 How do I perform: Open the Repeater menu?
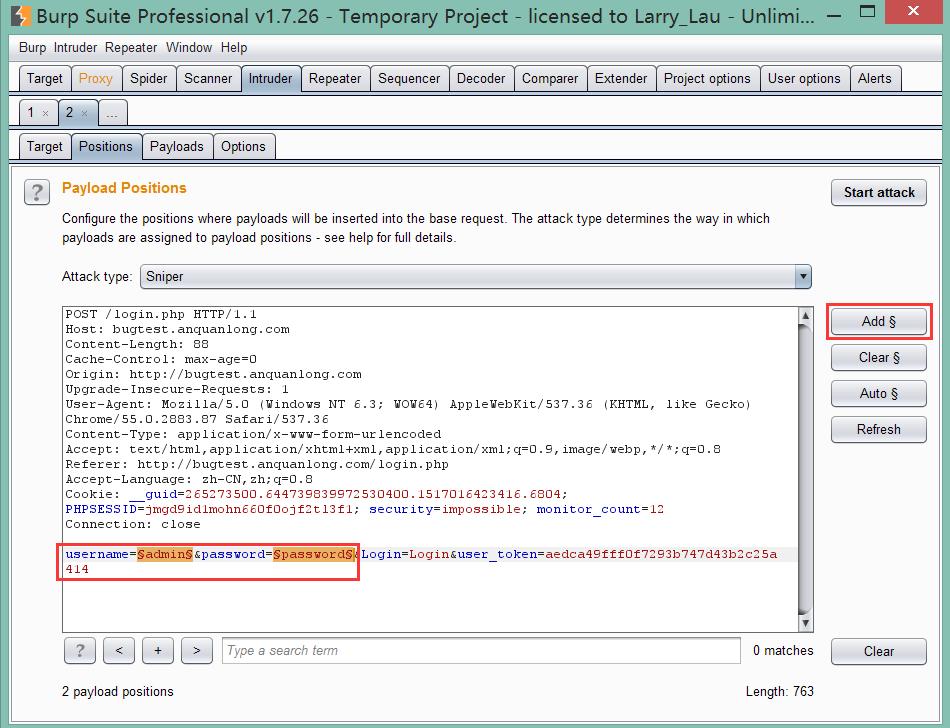[131, 47]
